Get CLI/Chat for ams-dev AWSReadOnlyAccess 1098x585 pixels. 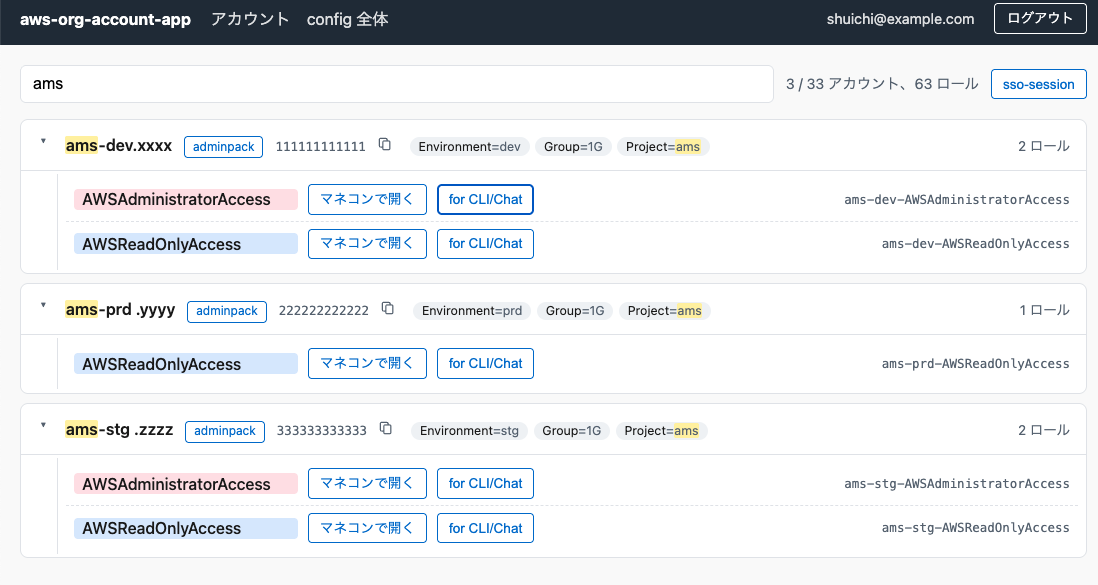tap(485, 244)
